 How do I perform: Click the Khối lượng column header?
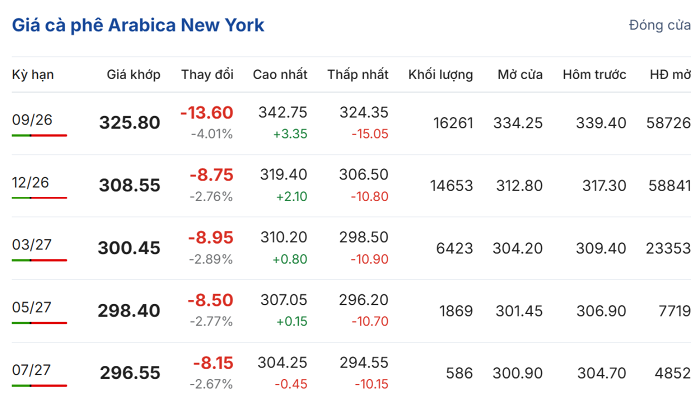440,75
